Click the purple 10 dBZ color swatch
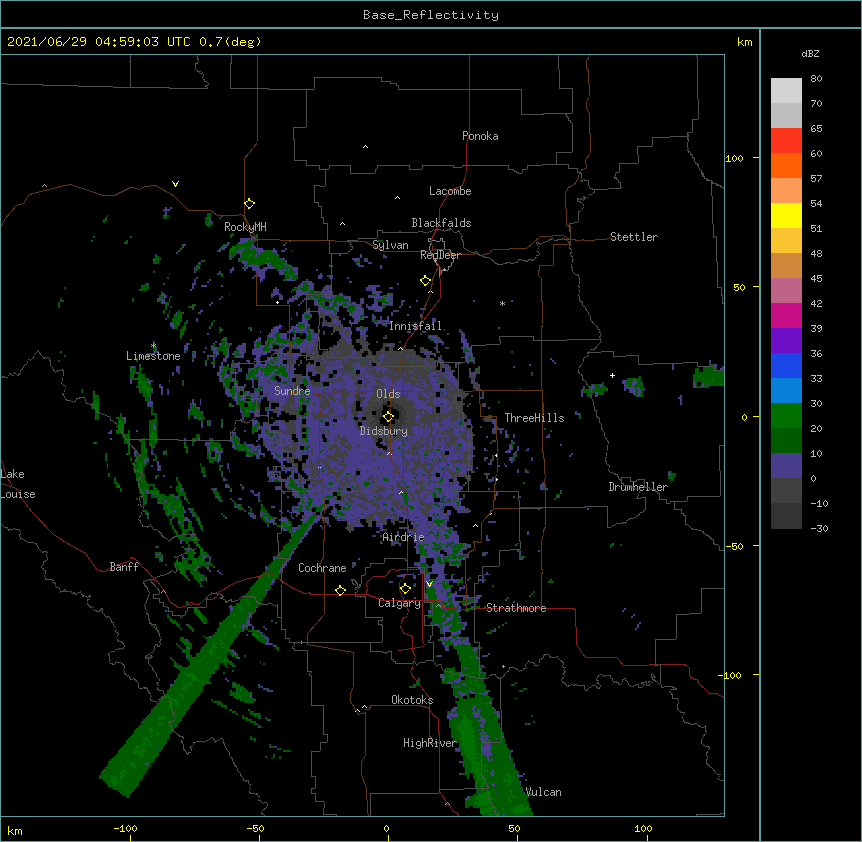This screenshot has width=862, height=842. pos(786,466)
